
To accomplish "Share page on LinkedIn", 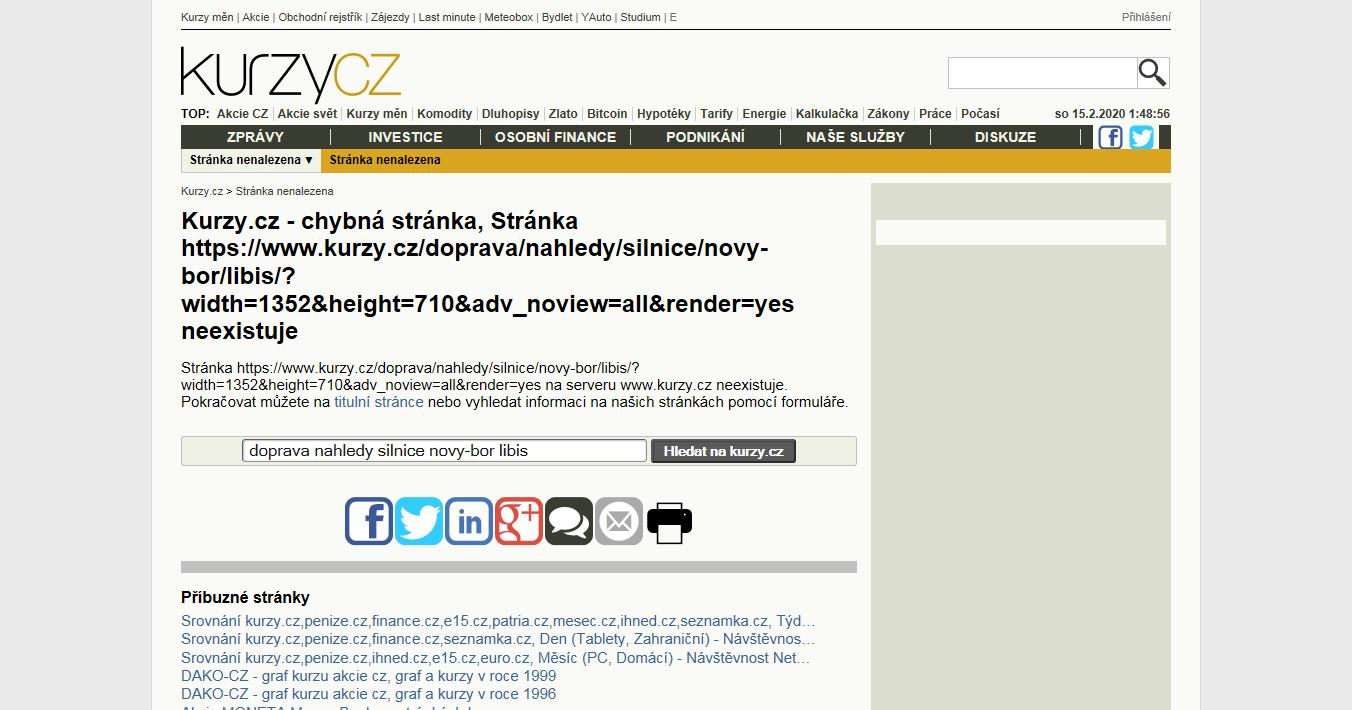I will tap(469, 521).
